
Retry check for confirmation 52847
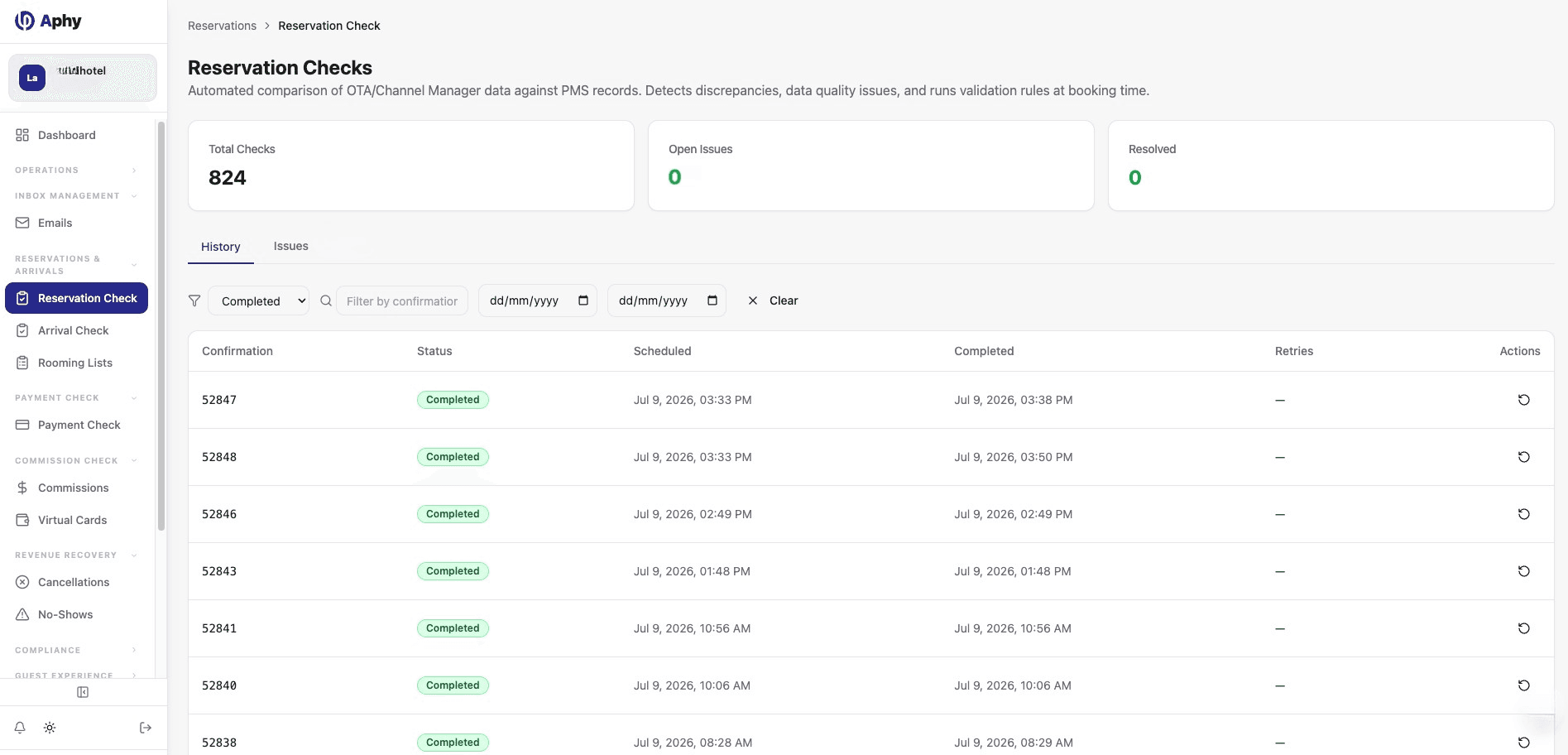tap(1523, 400)
